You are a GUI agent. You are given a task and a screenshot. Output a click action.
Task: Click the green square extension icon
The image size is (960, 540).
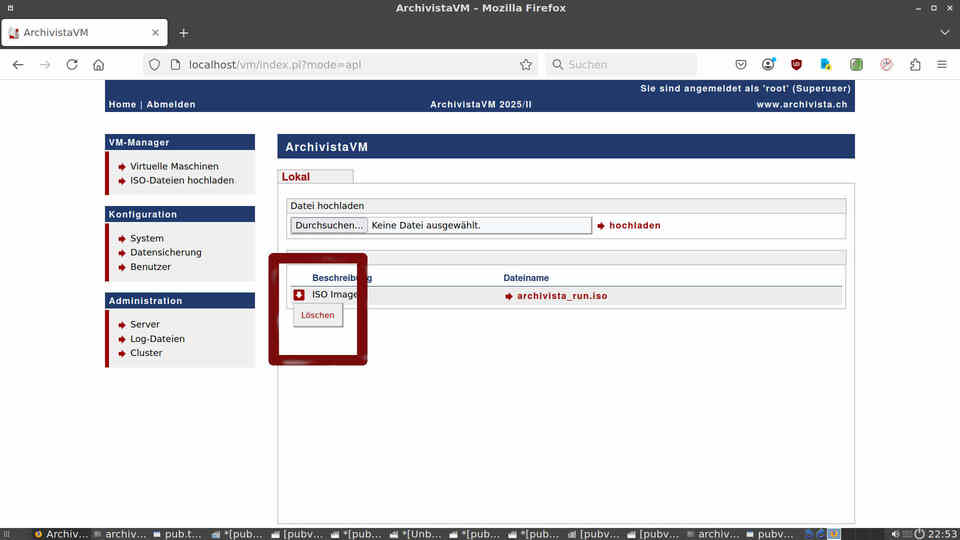click(x=856, y=64)
